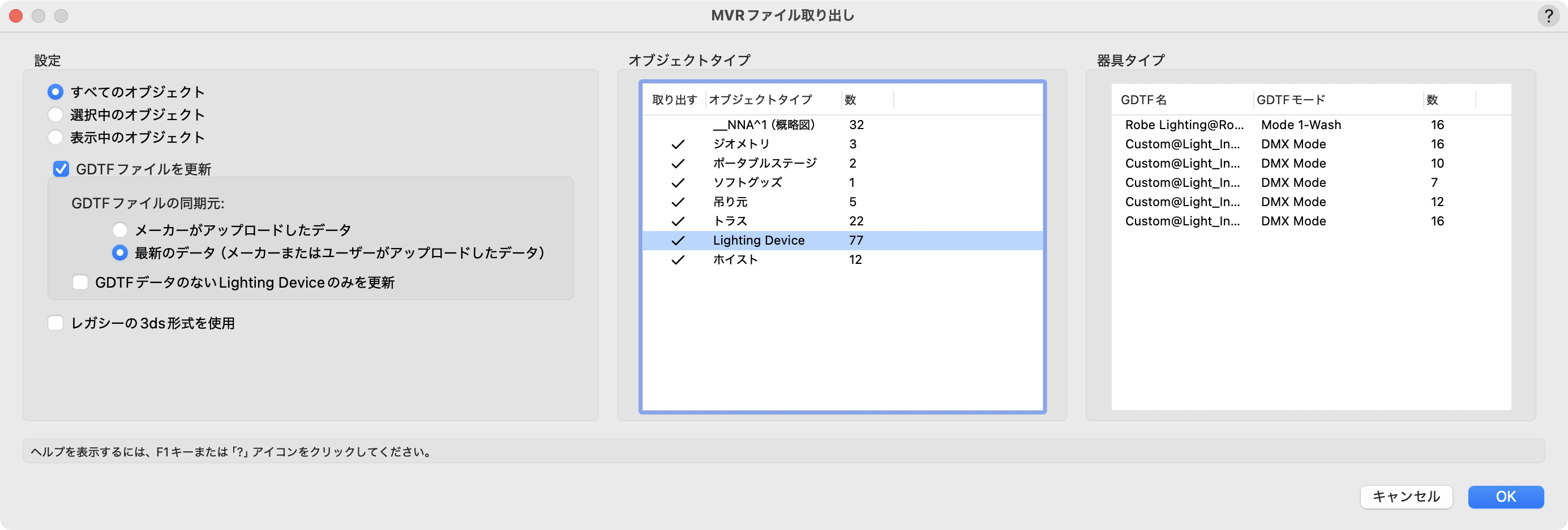Image resolution: width=1568 pixels, height=530 pixels.
Task: Toggle export checkmark for ホイスト row
Action: point(678,260)
